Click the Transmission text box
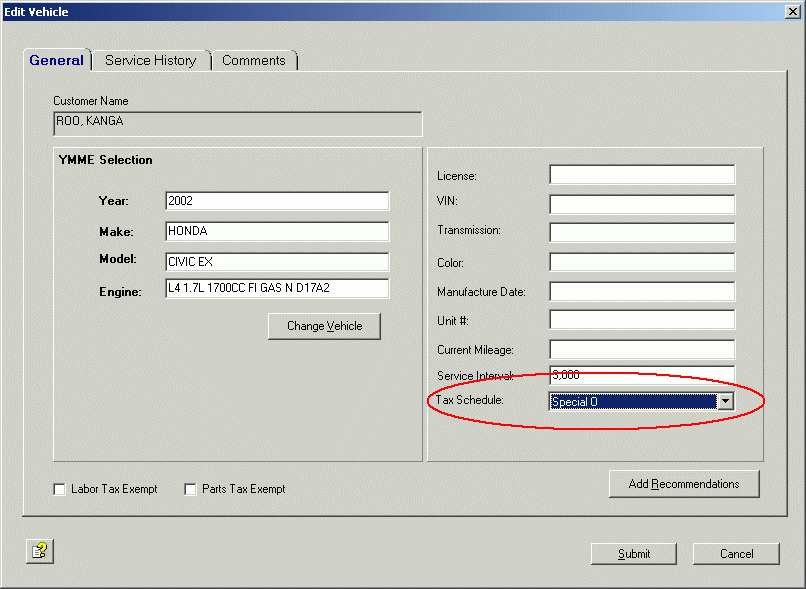The image size is (806, 589). coord(642,233)
